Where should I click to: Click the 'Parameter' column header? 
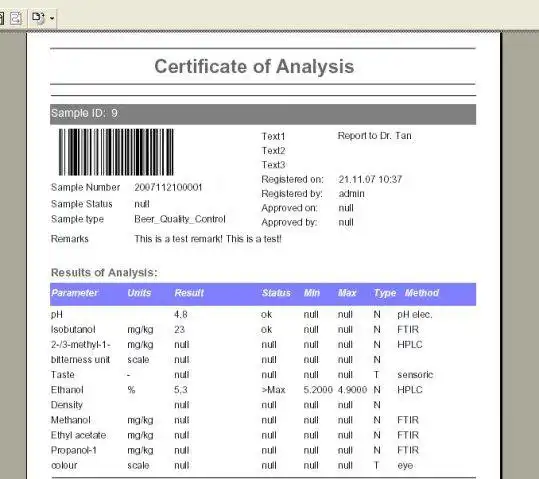point(75,293)
